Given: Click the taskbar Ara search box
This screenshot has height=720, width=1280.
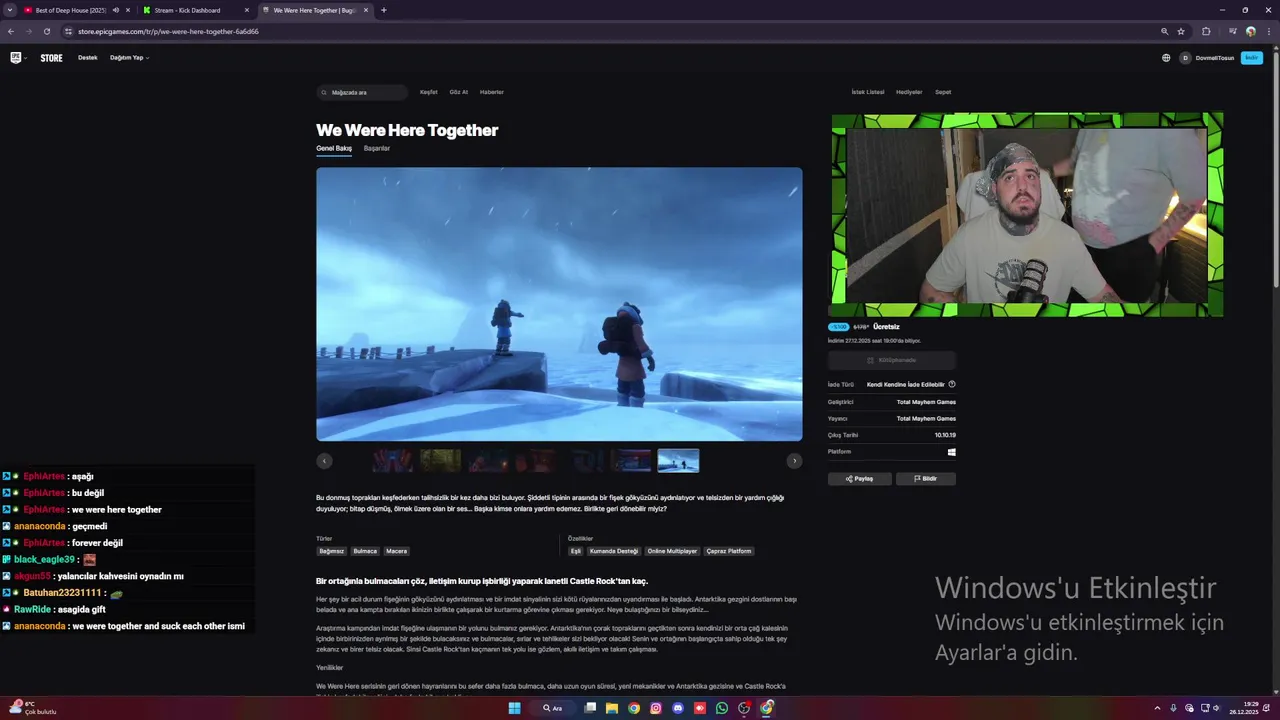Looking at the screenshot, I should pos(553,708).
